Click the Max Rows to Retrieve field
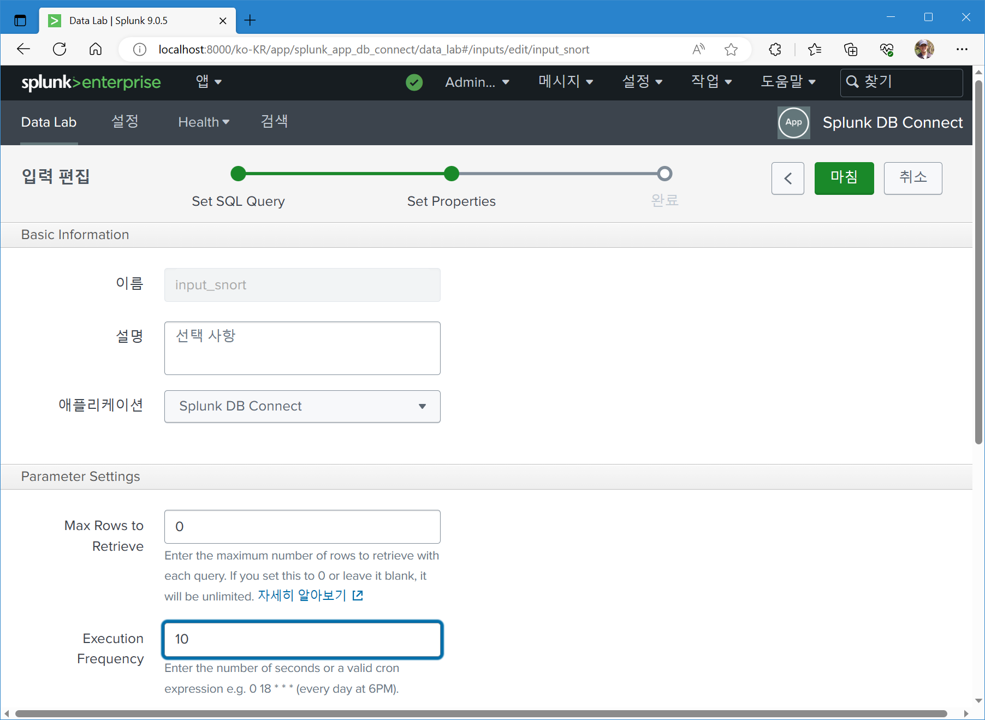 click(302, 526)
